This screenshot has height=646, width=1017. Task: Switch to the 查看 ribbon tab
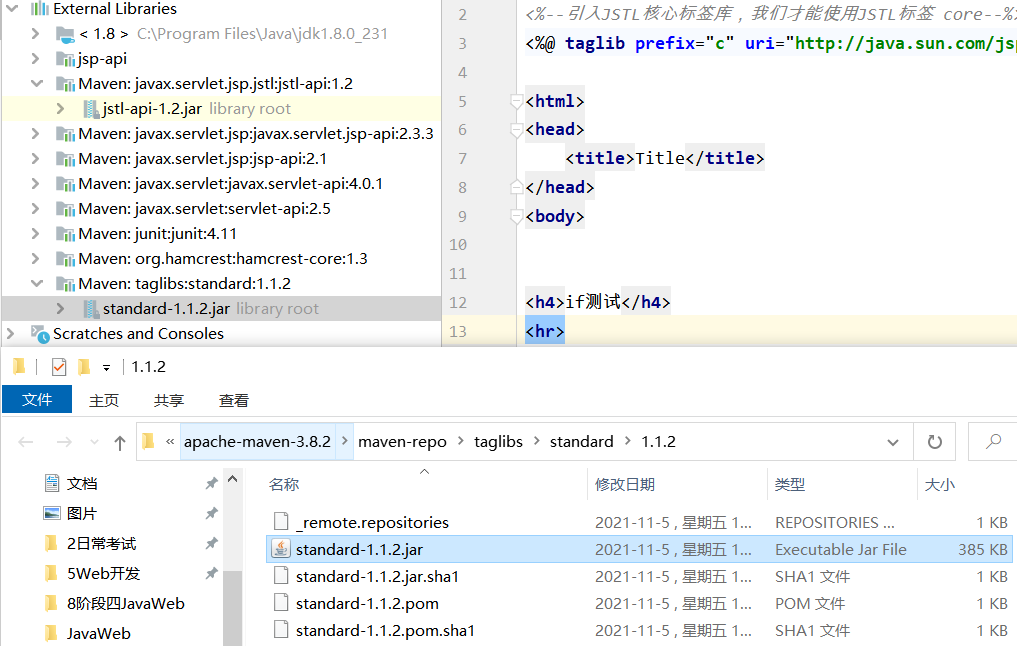click(233, 399)
